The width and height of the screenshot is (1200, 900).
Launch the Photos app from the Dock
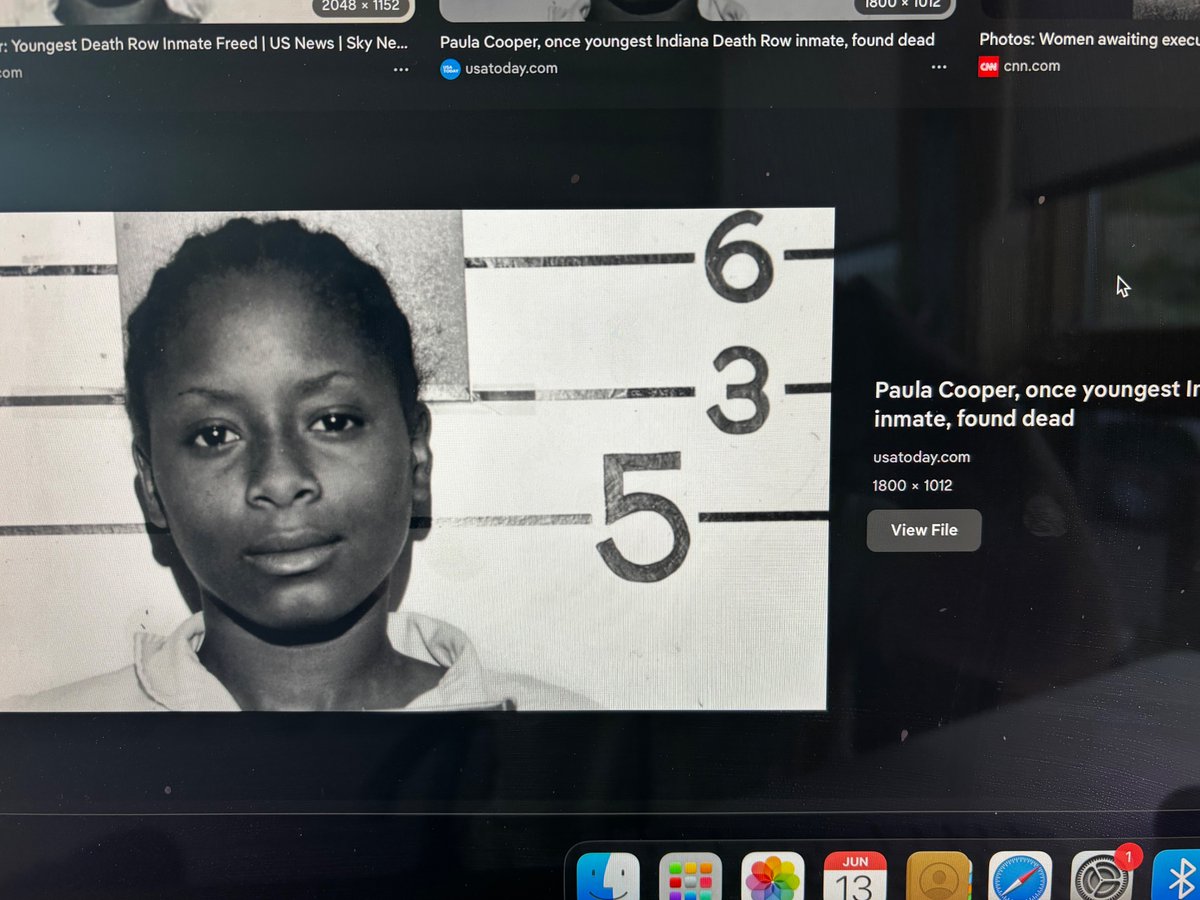click(x=773, y=878)
